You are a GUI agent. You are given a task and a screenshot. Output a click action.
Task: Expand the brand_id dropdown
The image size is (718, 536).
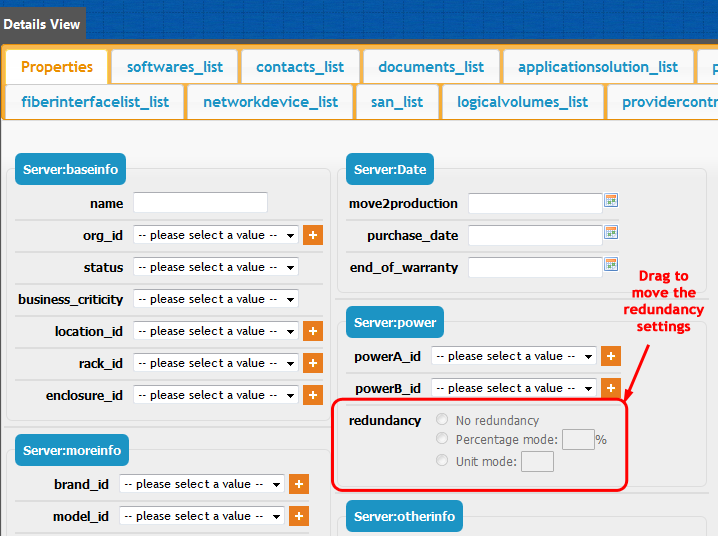coord(202,484)
